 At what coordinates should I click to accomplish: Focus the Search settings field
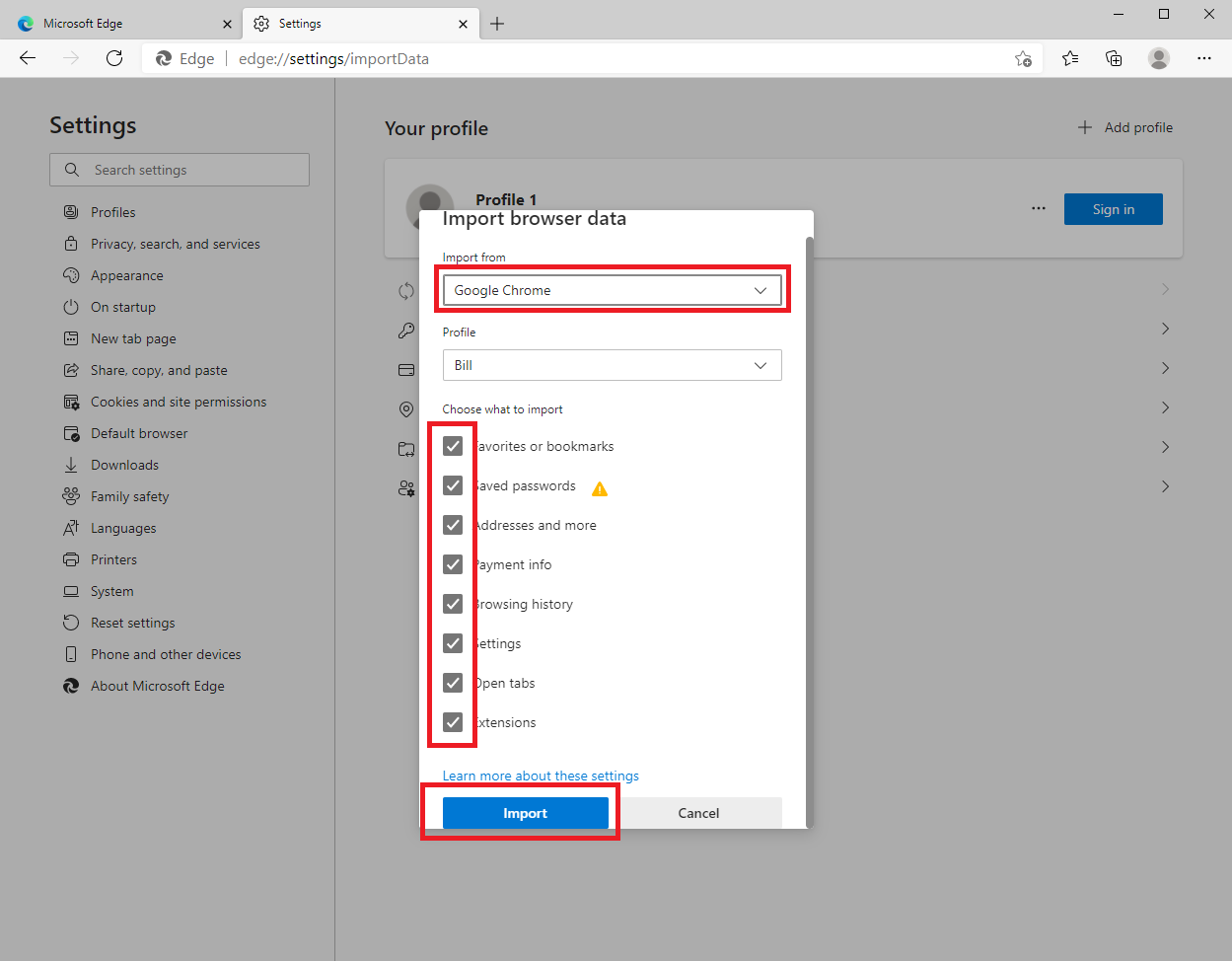click(x=180, y=170)
